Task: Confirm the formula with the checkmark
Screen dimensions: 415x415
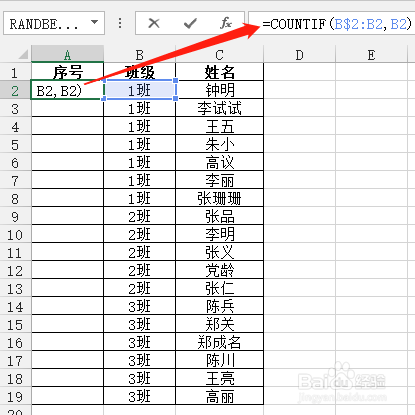Action: [x=190, y=23]
